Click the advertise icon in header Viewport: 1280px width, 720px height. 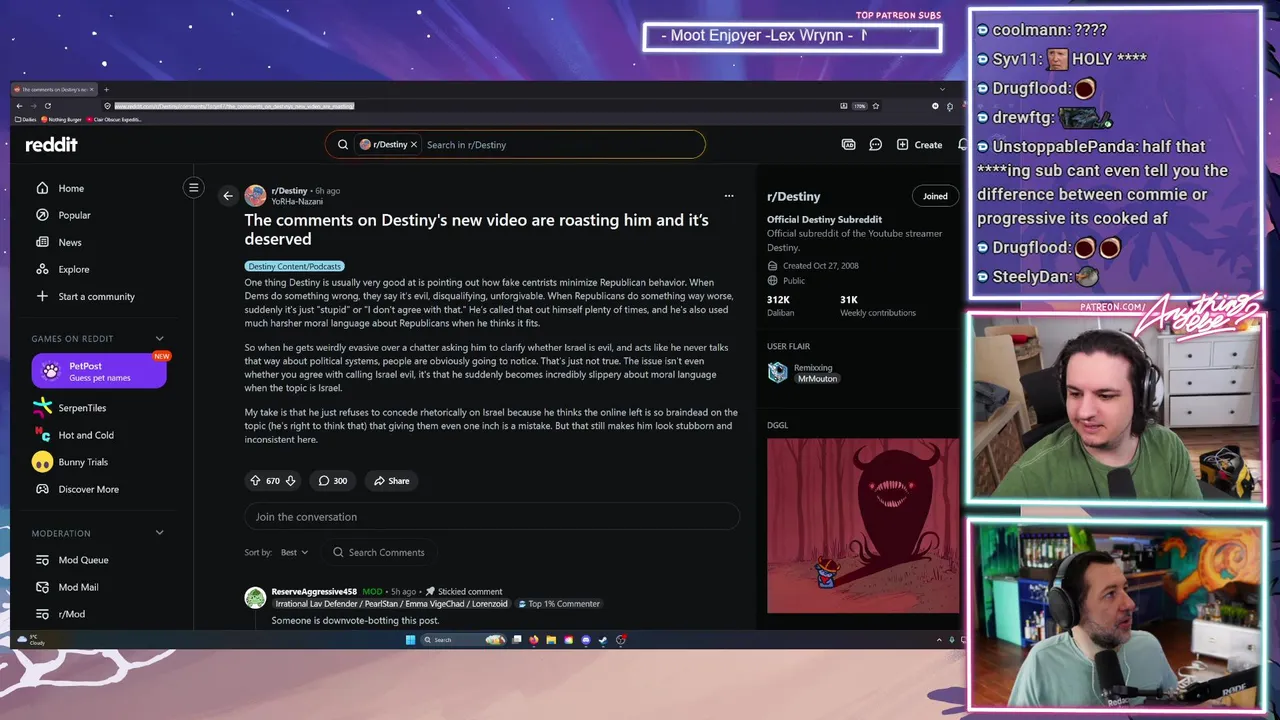click(848, 145)
